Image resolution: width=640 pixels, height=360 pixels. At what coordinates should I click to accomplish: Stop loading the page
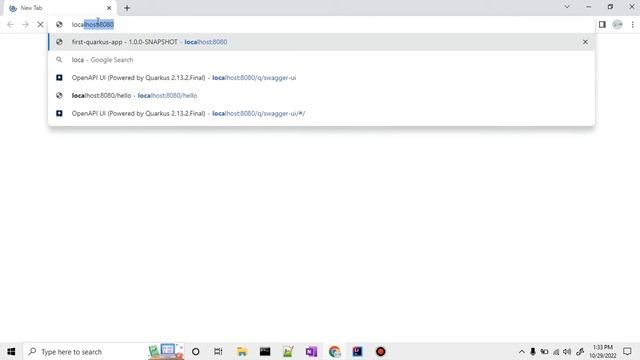pyautogui.click(x=40, y=24)
